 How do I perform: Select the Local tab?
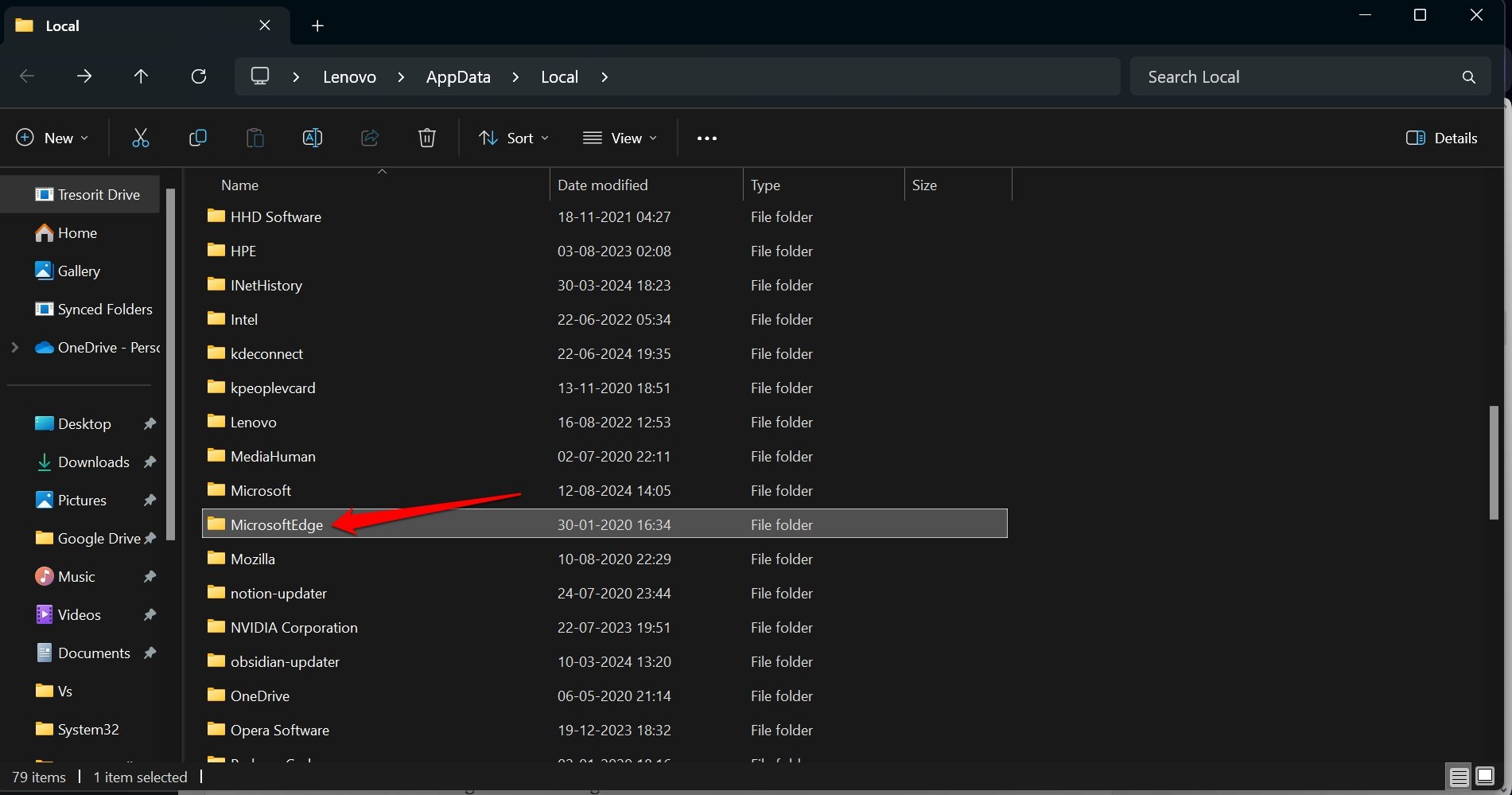coord(147,25)
